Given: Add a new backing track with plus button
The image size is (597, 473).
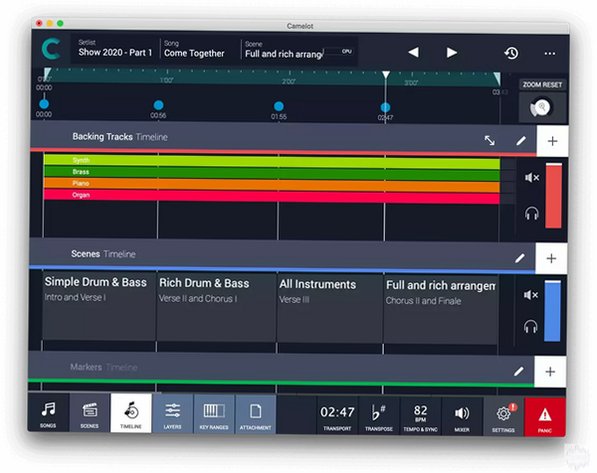Looking at the screenshot, I should coord(552,141).
